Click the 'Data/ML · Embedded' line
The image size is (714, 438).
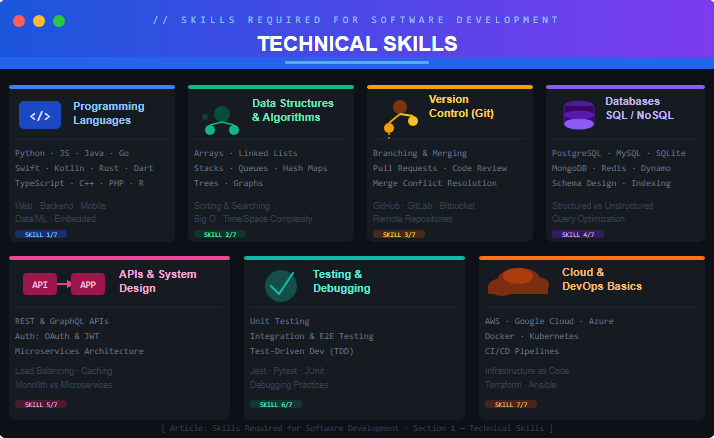coord(55,219)
